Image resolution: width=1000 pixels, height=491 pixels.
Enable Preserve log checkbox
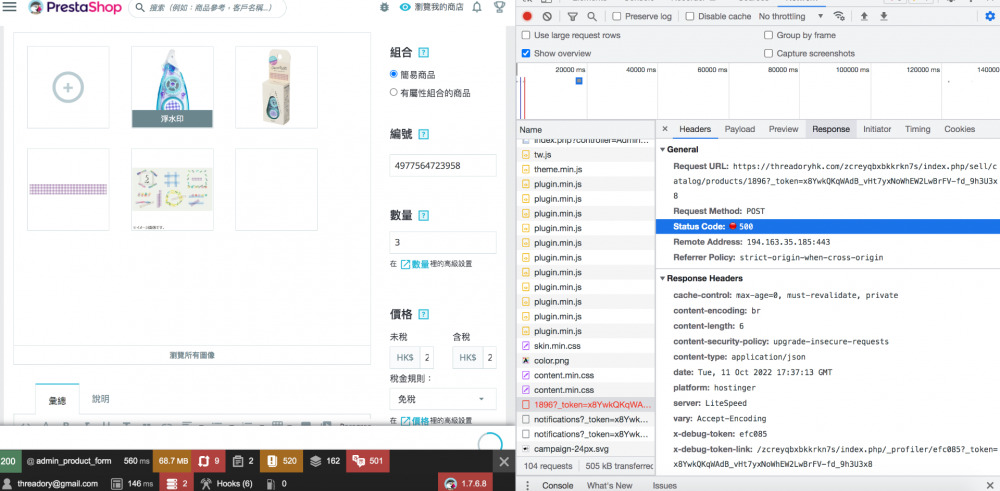[617, 17]
